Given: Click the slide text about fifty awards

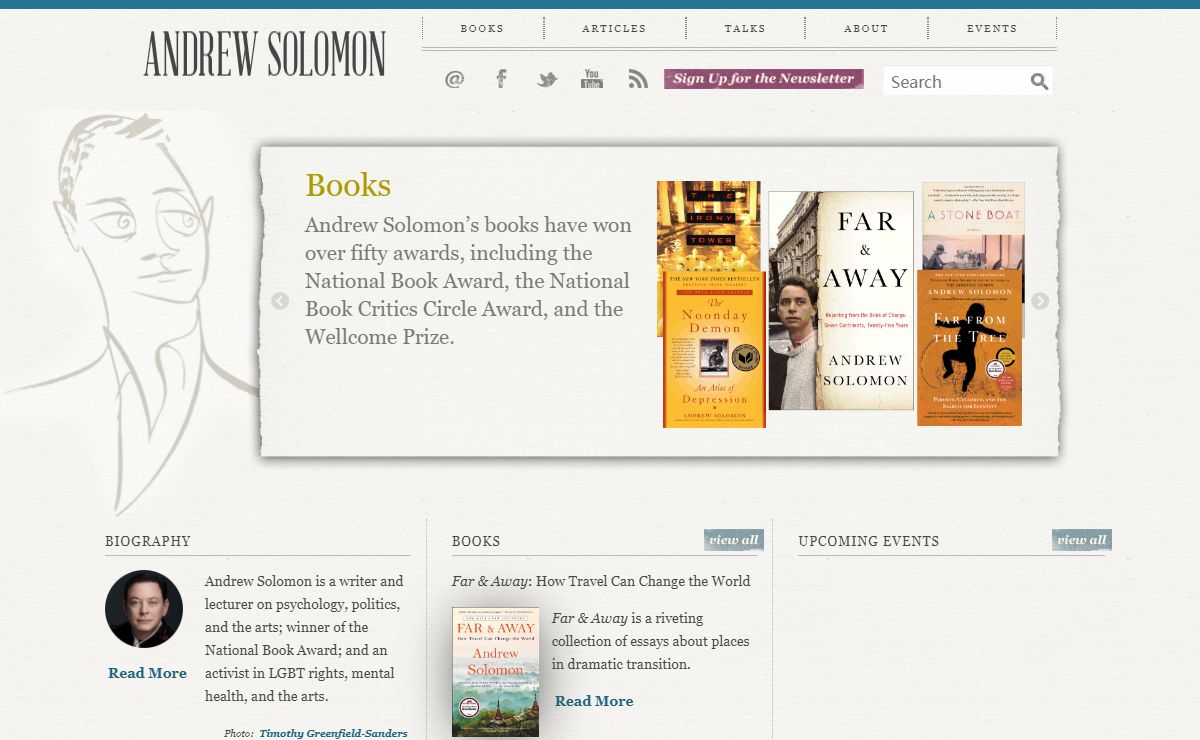Looking at the screenshot, I should coord(468,281).
